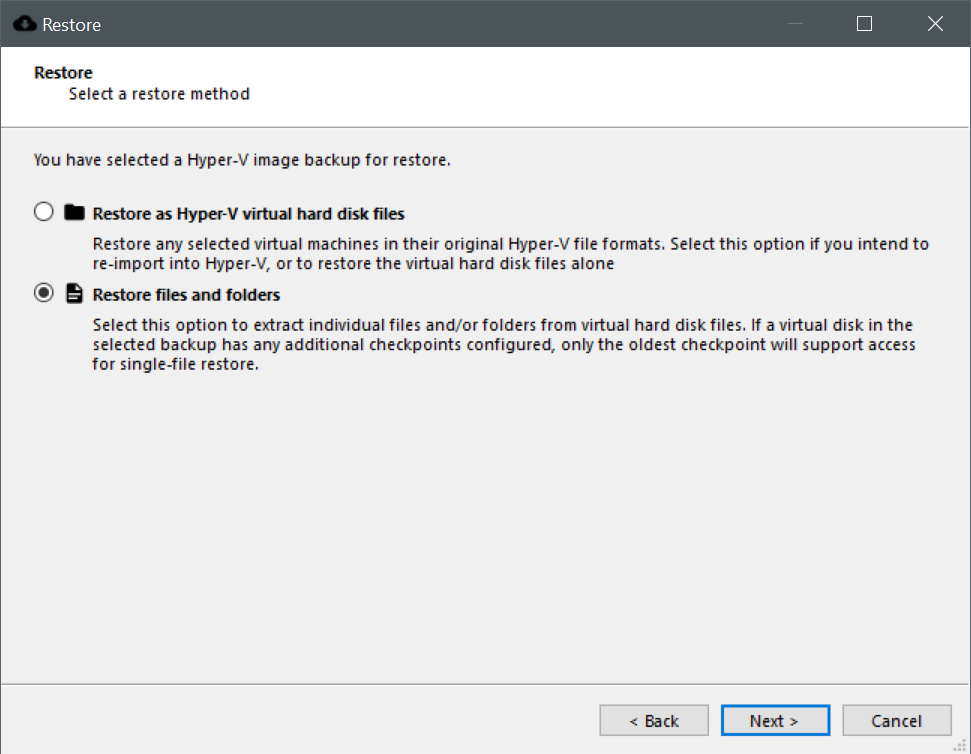
Task: Click the oldest checkpoint description paragraph
Action: pyautogui.click(x=503, y=345)
